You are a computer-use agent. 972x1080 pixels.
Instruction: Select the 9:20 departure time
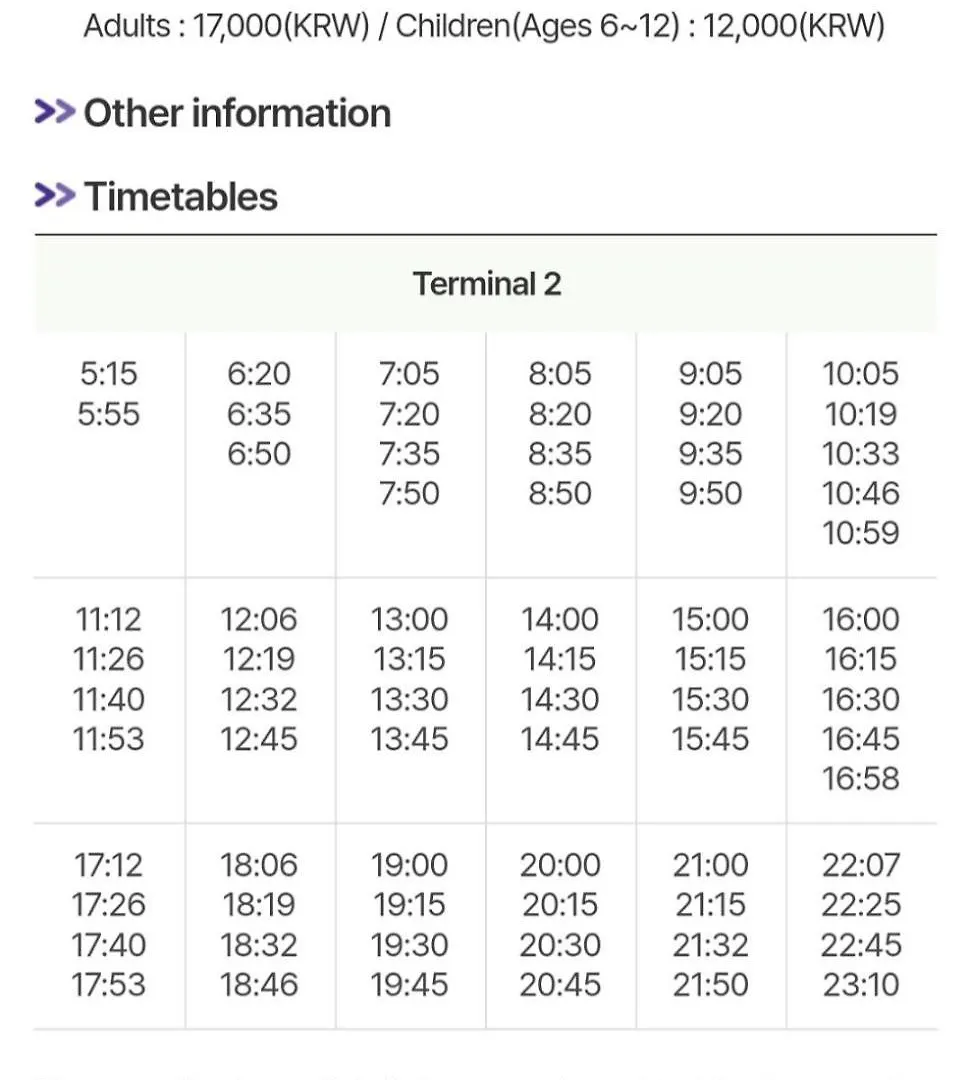point(710,414)
